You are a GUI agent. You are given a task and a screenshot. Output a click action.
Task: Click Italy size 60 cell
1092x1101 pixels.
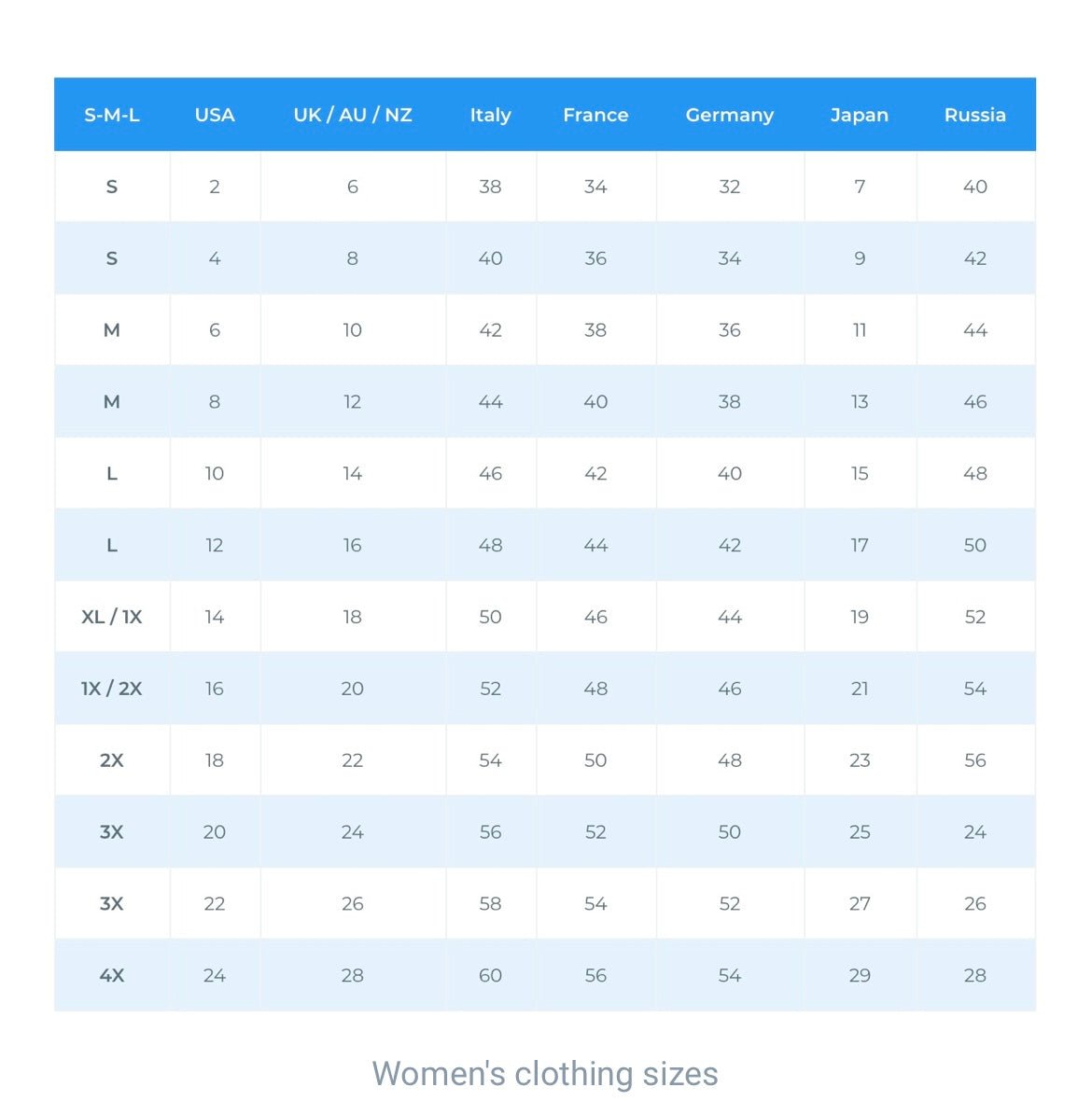click(x=490, y=975)
